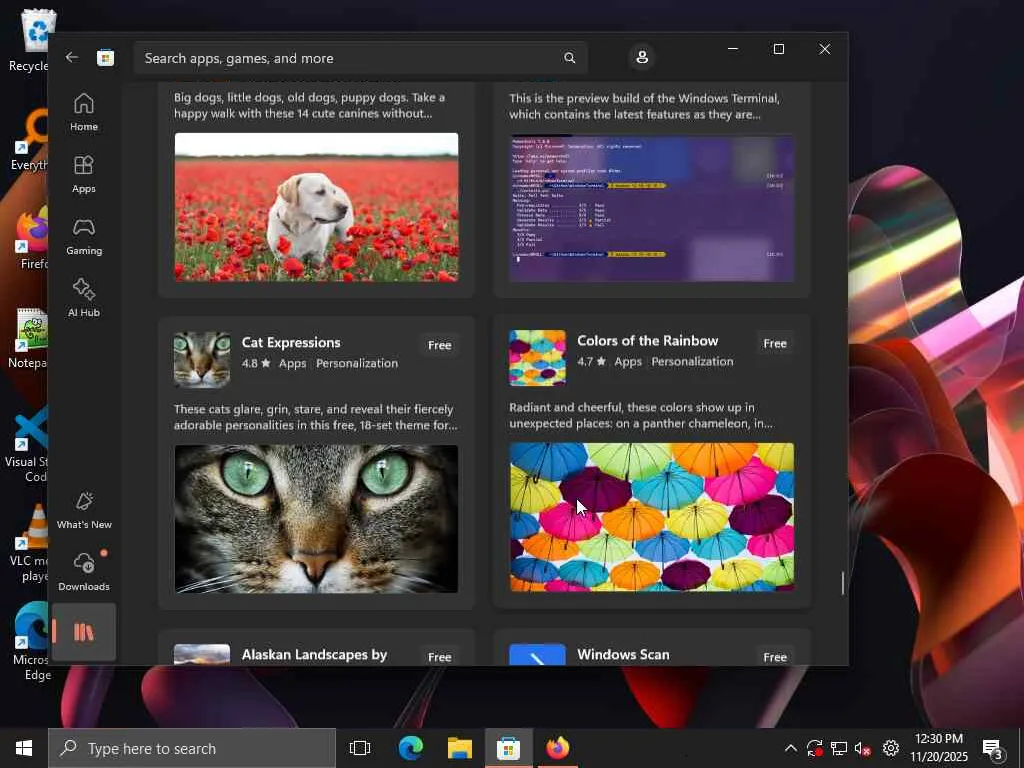
Task: Click Microsoft Store taskbar icon
Action: [508, 748]
